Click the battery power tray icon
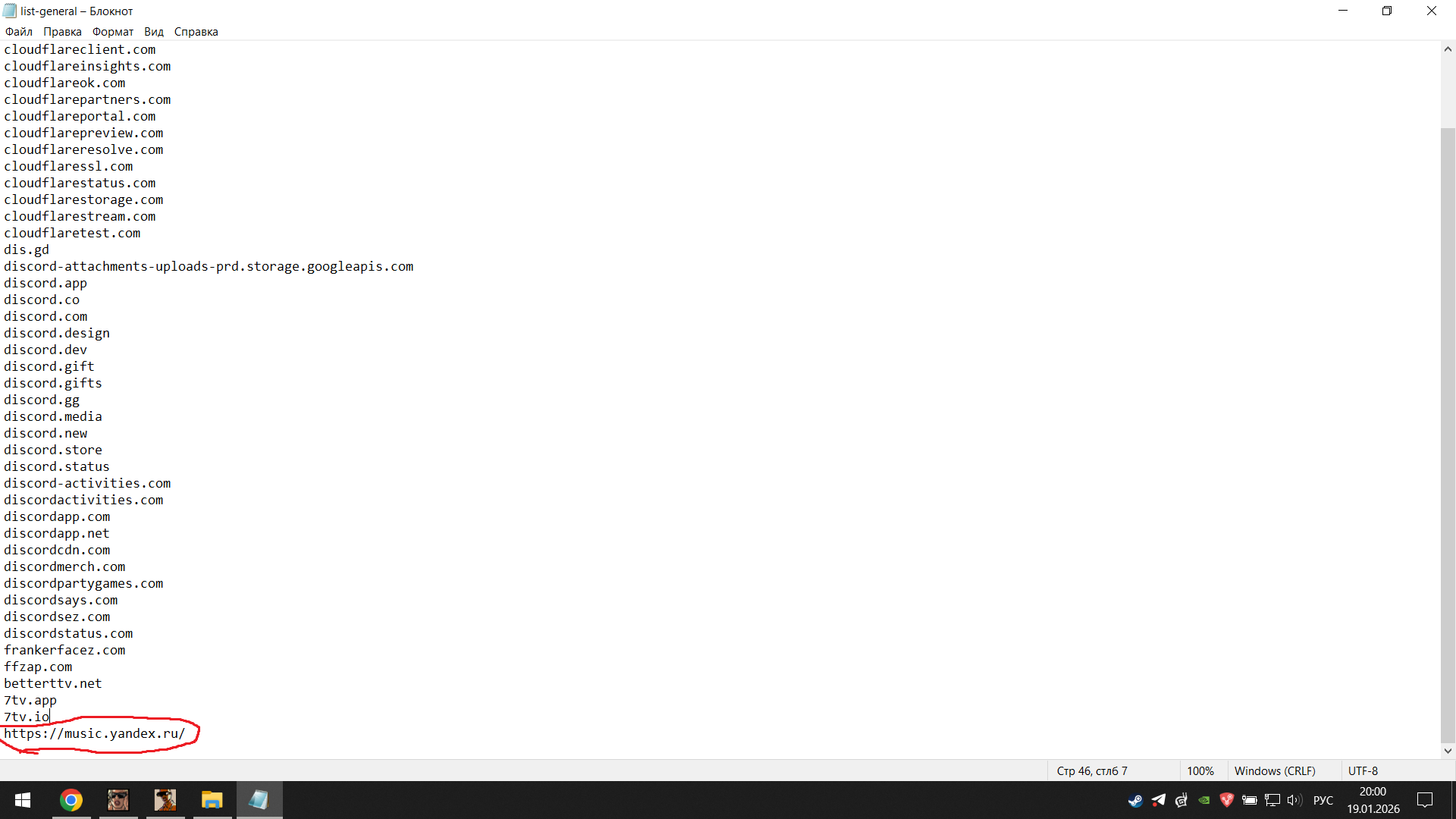The height and width of the screenshot is (819, 1456). pyautogui.click(x=1250, y=800)
